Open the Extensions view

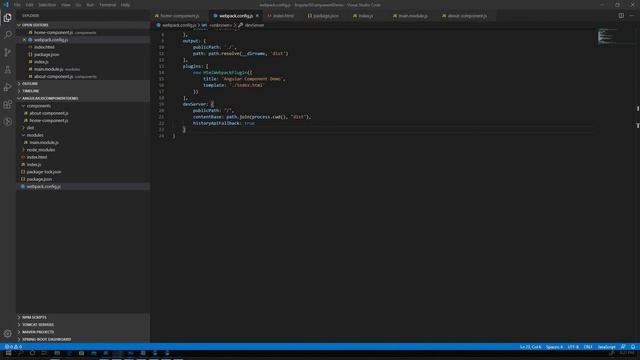point(8,104)
